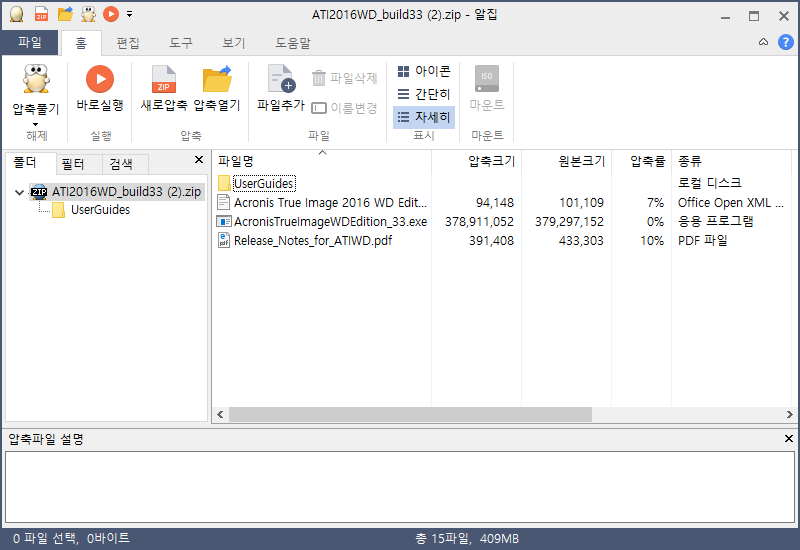Image resolution: width=800 pixels, height=550 pixels.
Task: Click the orange play quick-access icon
Action: point(111,14)
